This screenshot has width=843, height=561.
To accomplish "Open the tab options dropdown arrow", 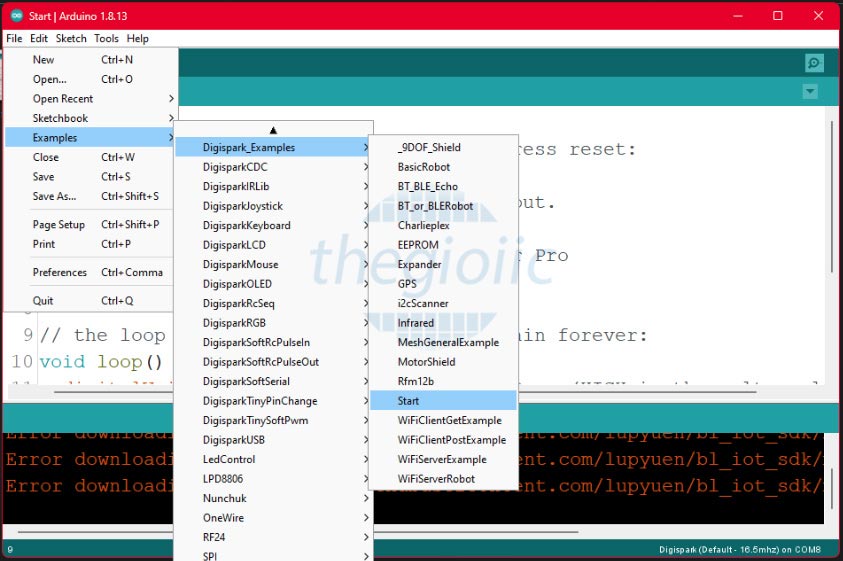I will [810, 91].
